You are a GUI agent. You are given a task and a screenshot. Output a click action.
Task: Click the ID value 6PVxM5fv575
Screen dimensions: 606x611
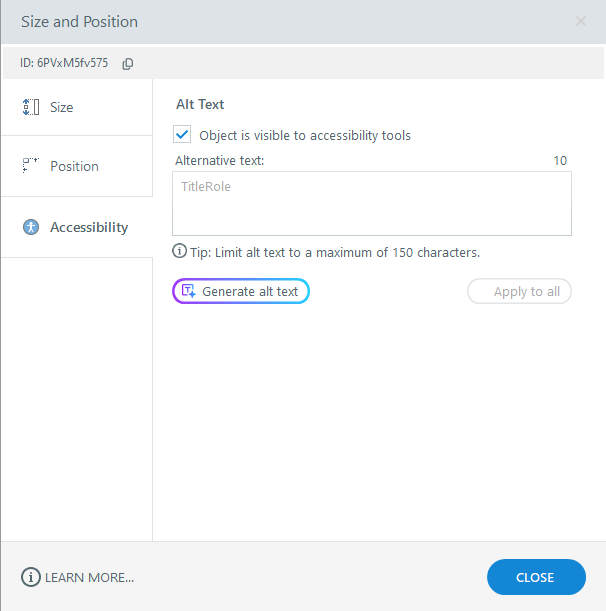click(x=73, y=63)
